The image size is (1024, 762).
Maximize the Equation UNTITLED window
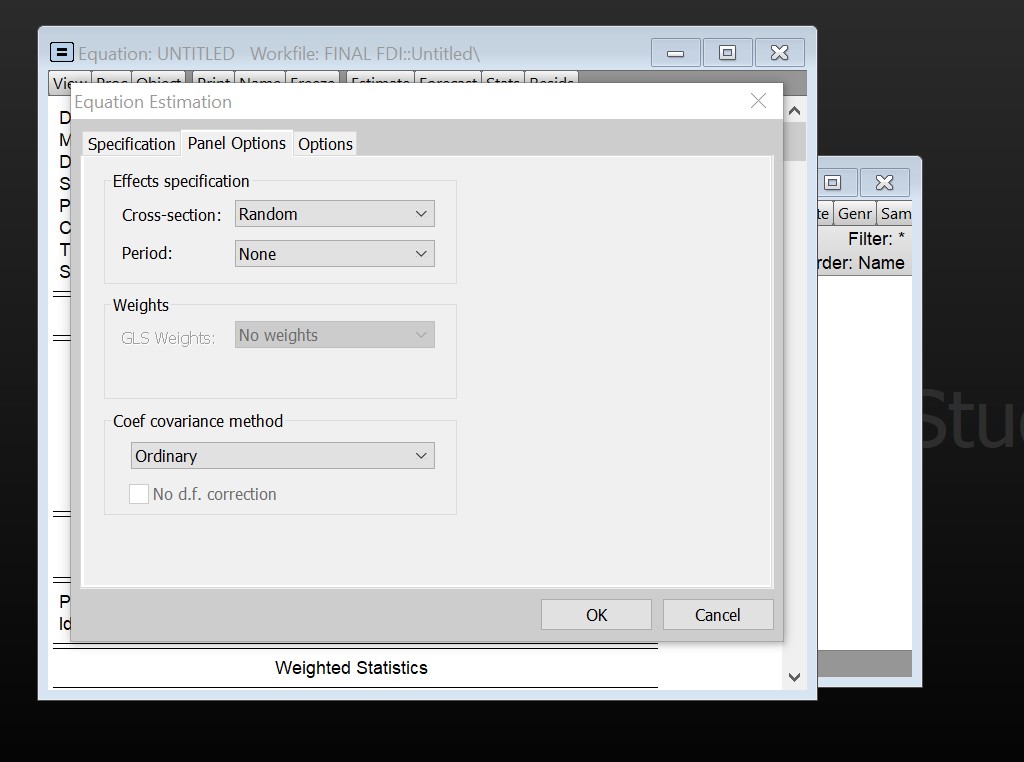pyautogui.click(x=728, y=53)
